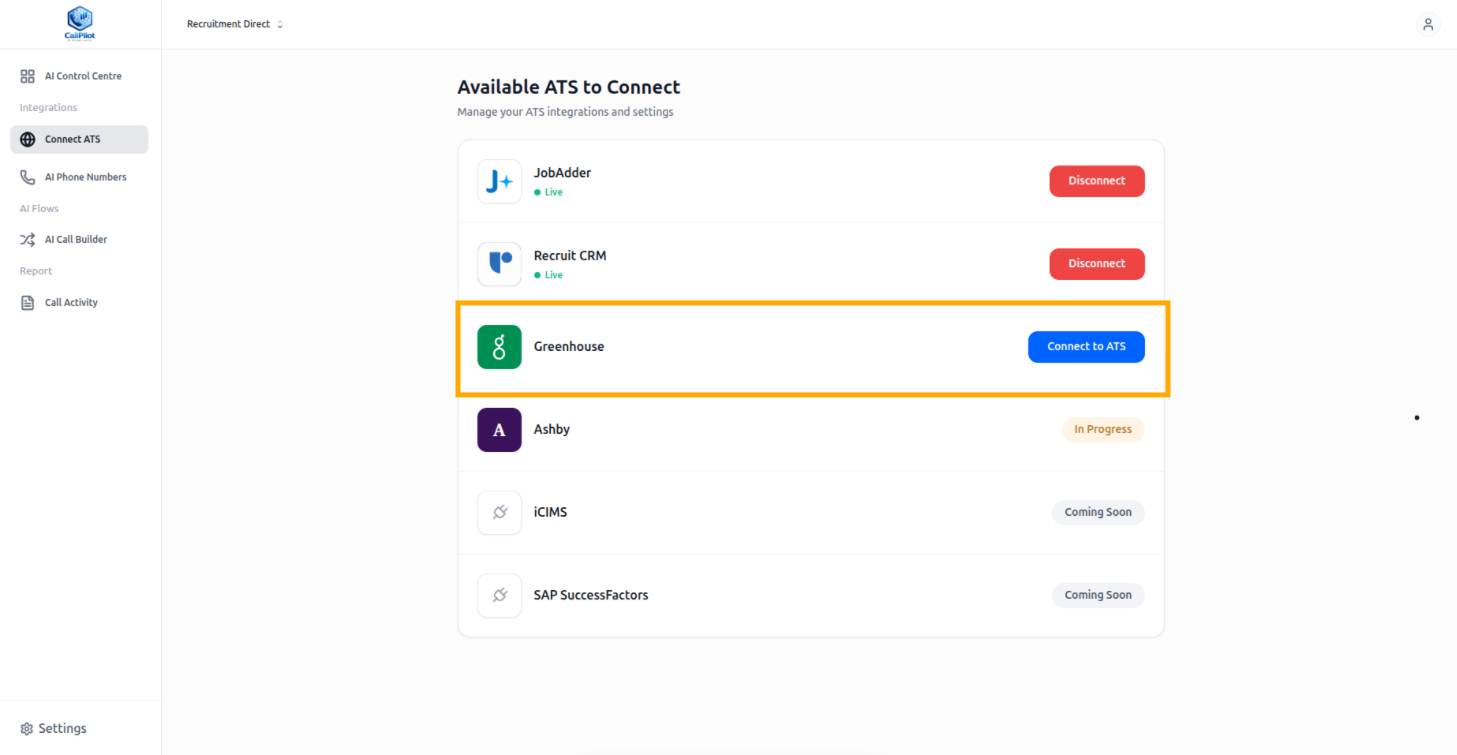This screenshot has width=1457, height=755.
Task: Click the JobAdder logo
Action: pos(499,181)
